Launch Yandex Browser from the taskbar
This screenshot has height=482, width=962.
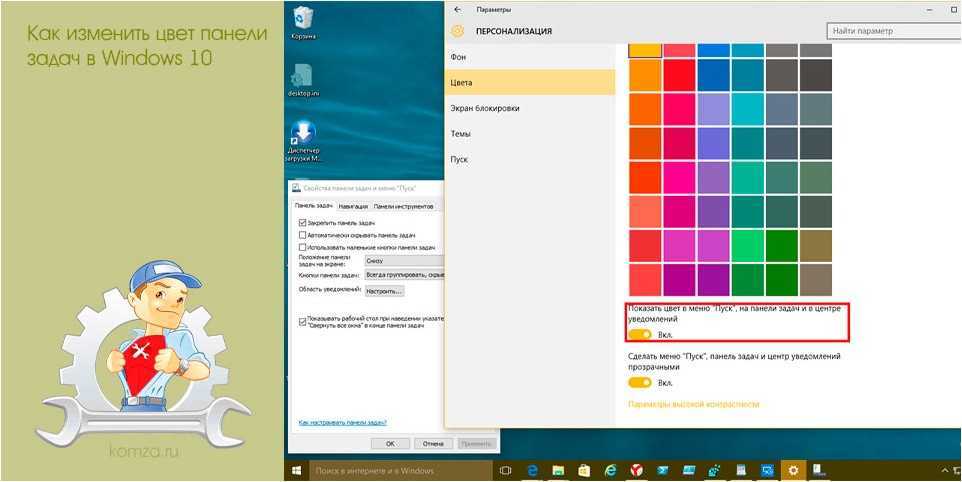(x=636, y=470)
